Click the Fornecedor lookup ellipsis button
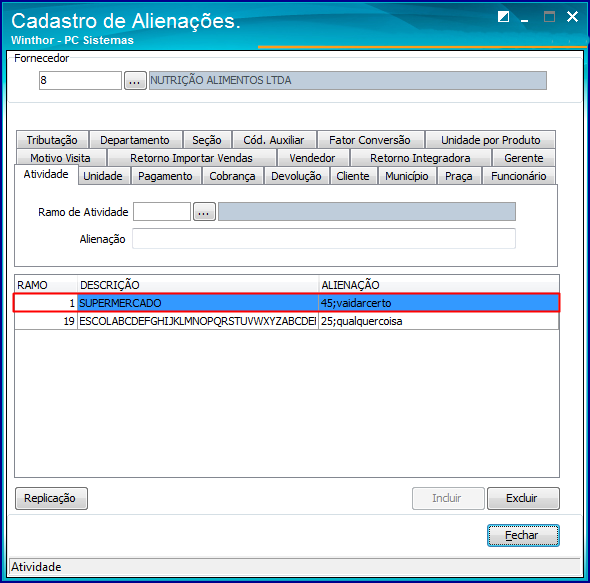Image resolution: width=590 pixels, height=583 pixels. [x=135, y=81]
